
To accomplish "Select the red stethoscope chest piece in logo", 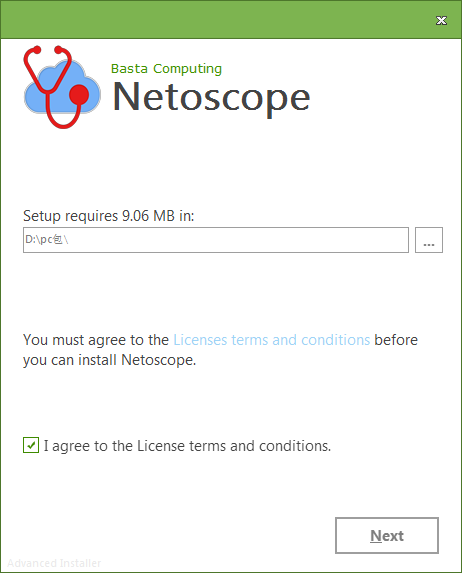I will point(79,95).
